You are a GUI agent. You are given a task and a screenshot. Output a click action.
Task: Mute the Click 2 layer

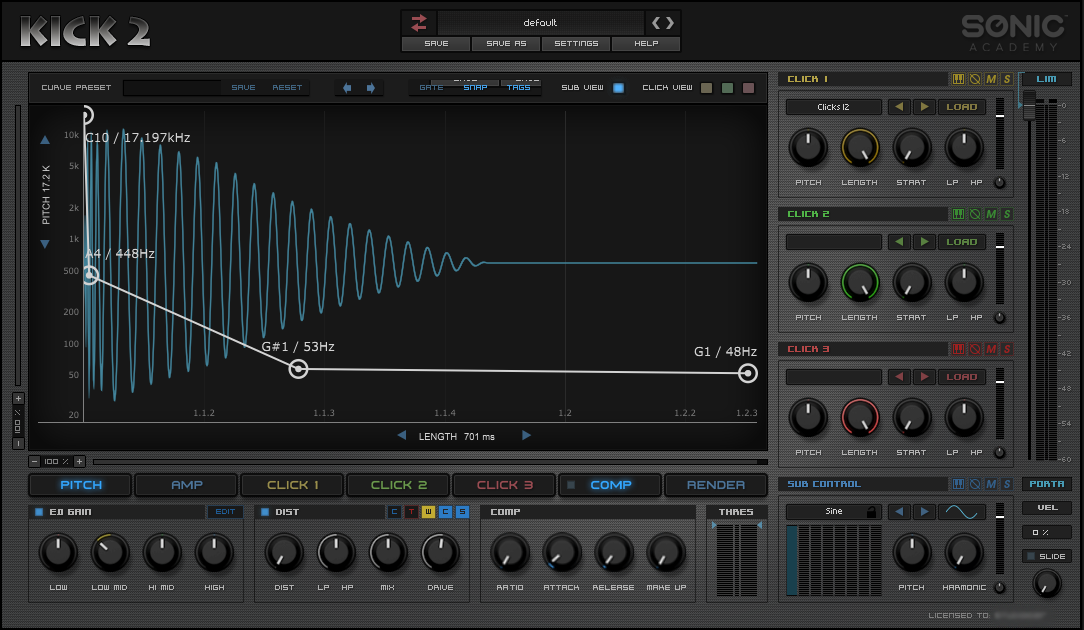pyautogui.click(x=991, y=214)
